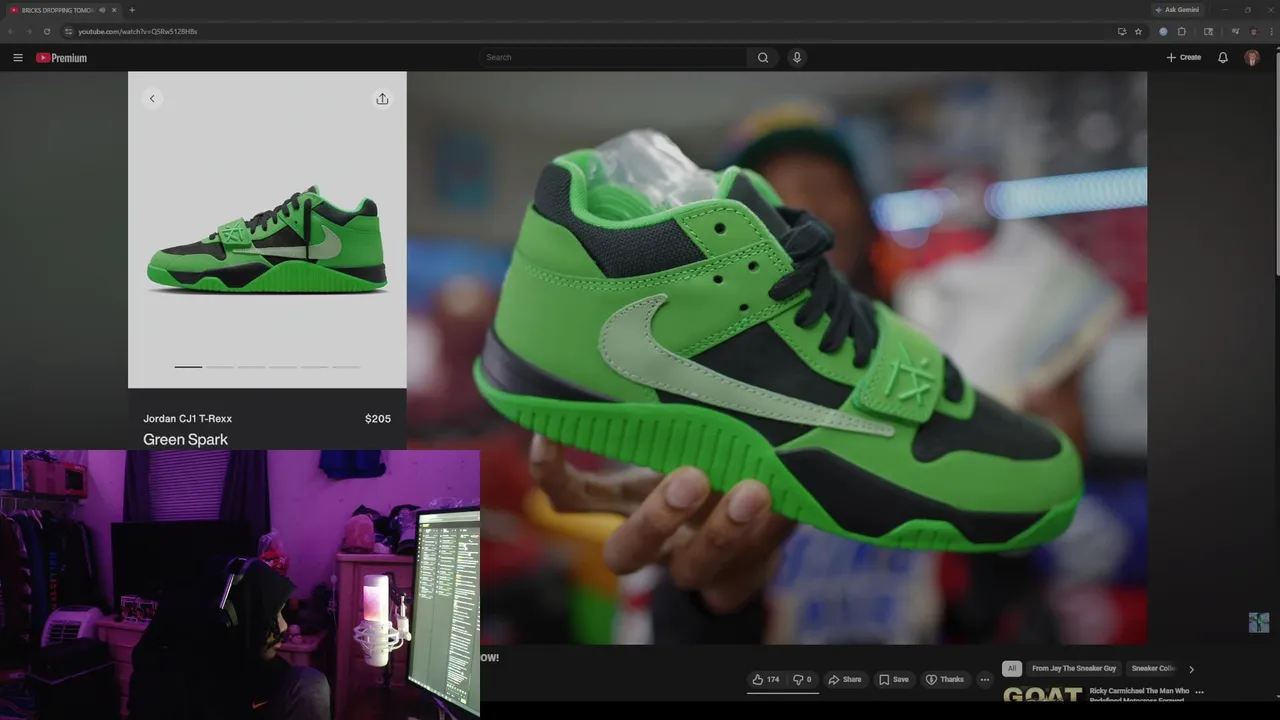Screen dimensions: 1280x720
Task: Select the All filter chip
Action: pyautogui.click(x=1012, y=669)
